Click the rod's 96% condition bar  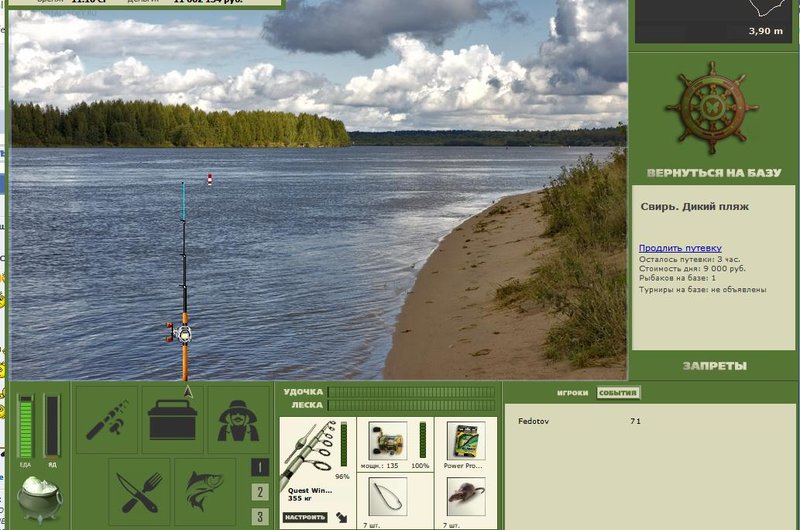pos(344,444)
